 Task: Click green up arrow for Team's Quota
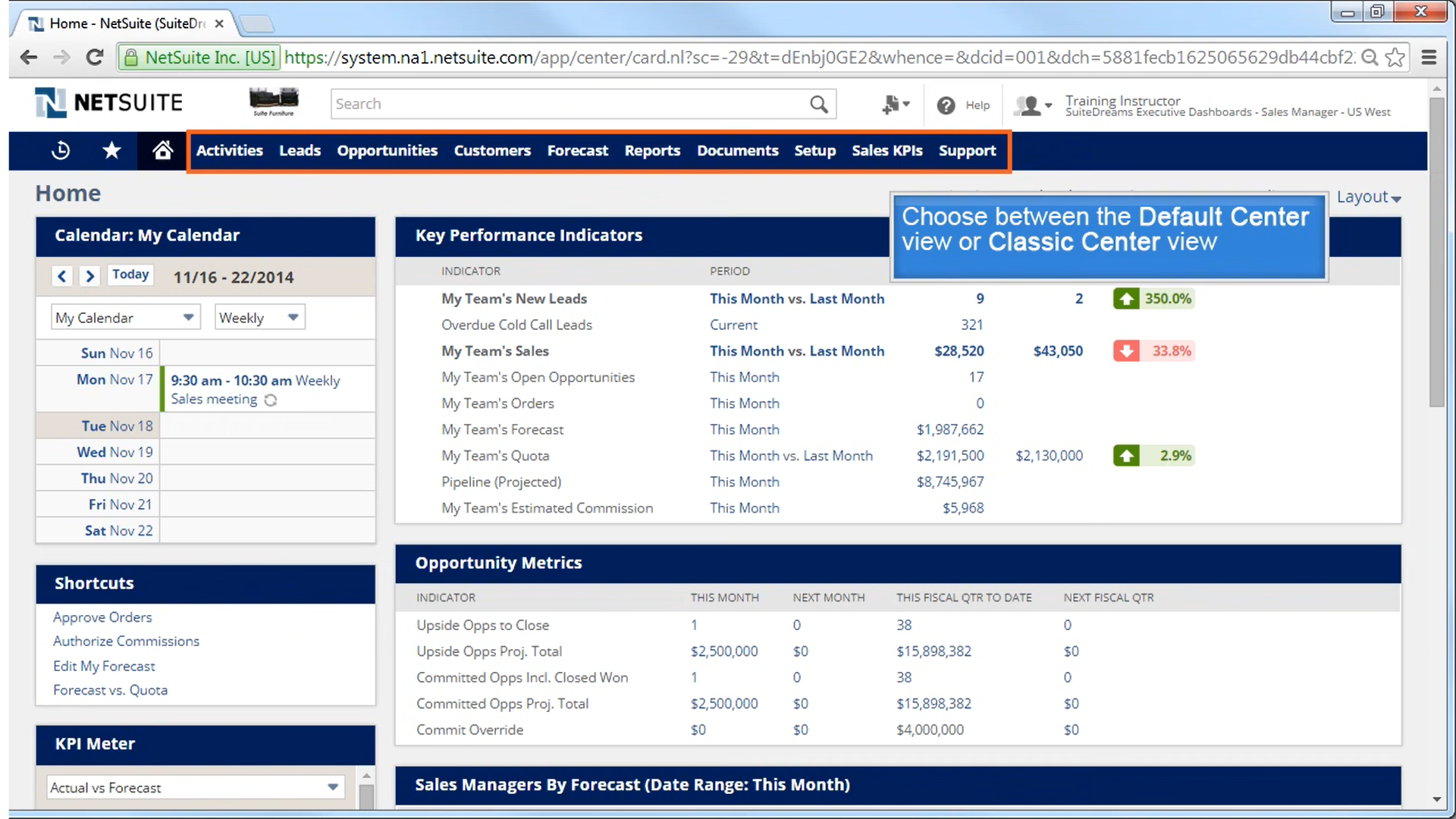pos(1126,456)
